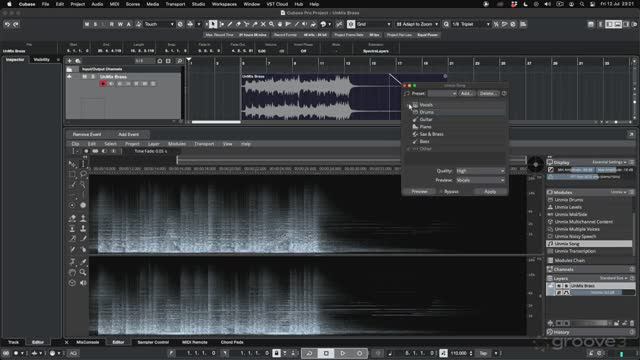The image size is (640, 360).
Task: Open Add Track plus button in track list
Action: click(x=69, y=61)
